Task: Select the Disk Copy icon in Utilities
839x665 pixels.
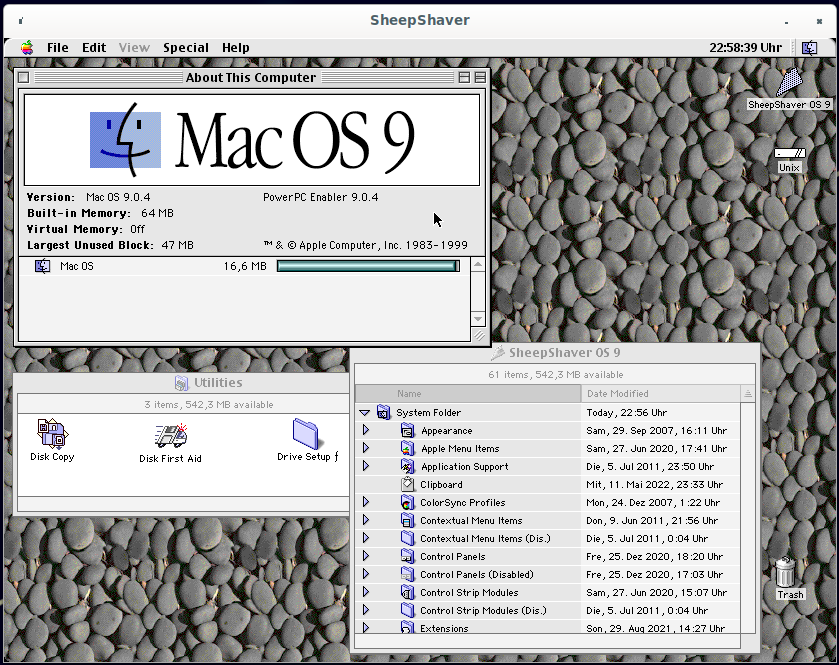Action: coord(52,433)
